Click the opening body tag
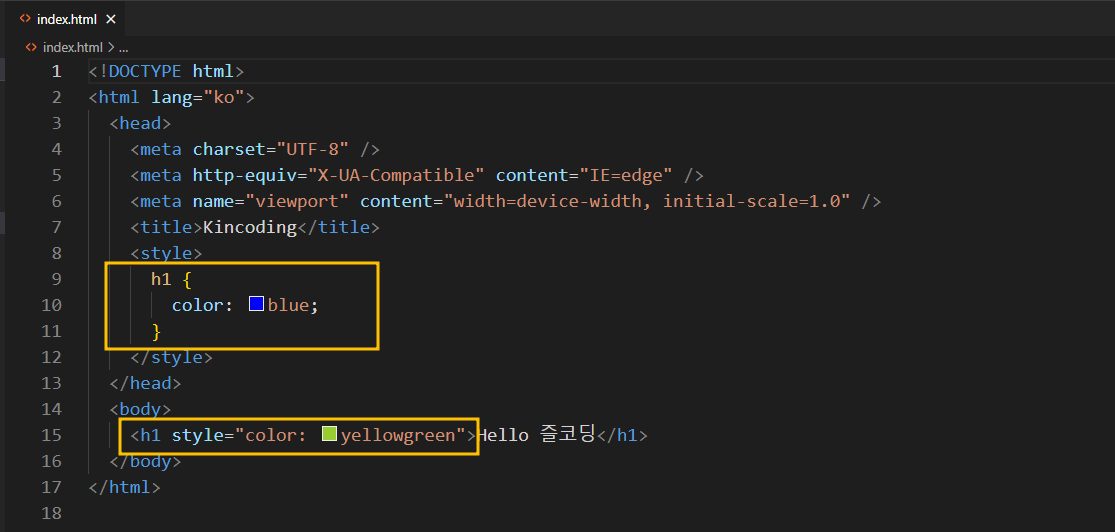The height and width of the screenshot is (532, 1115). [x=140, y=409]
